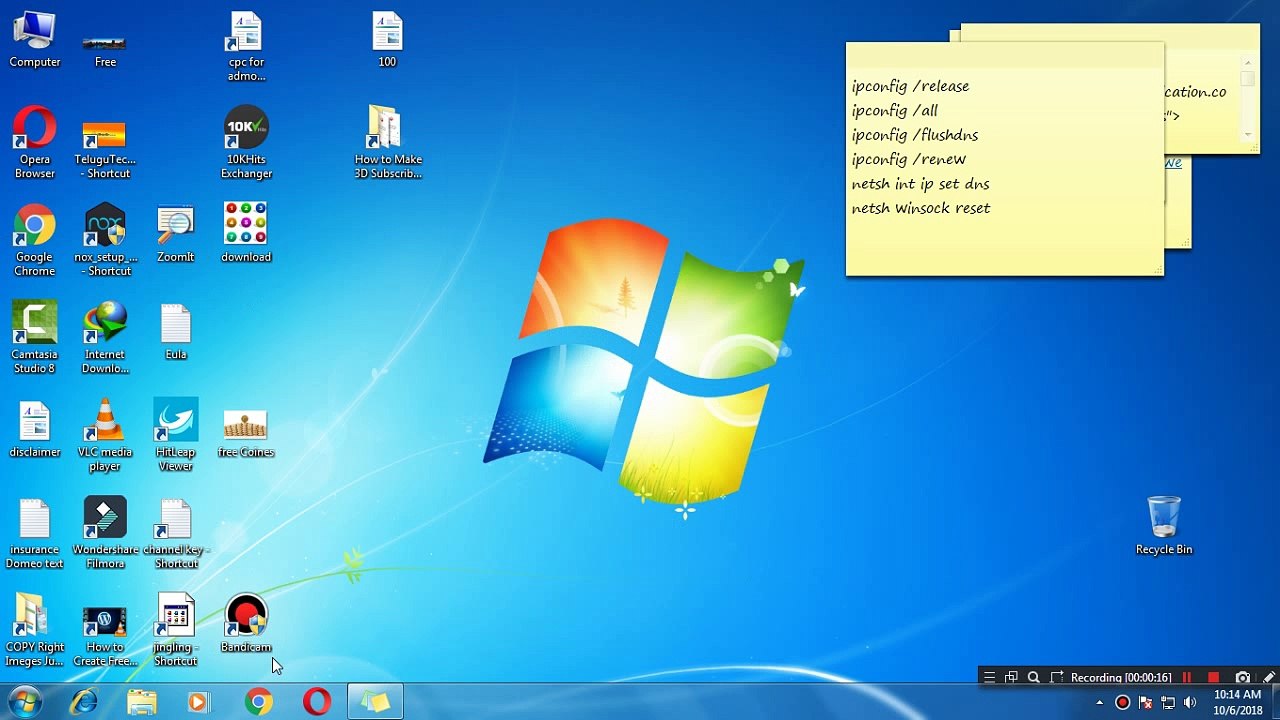Open Internet Download Manager icon

point(105,338)
